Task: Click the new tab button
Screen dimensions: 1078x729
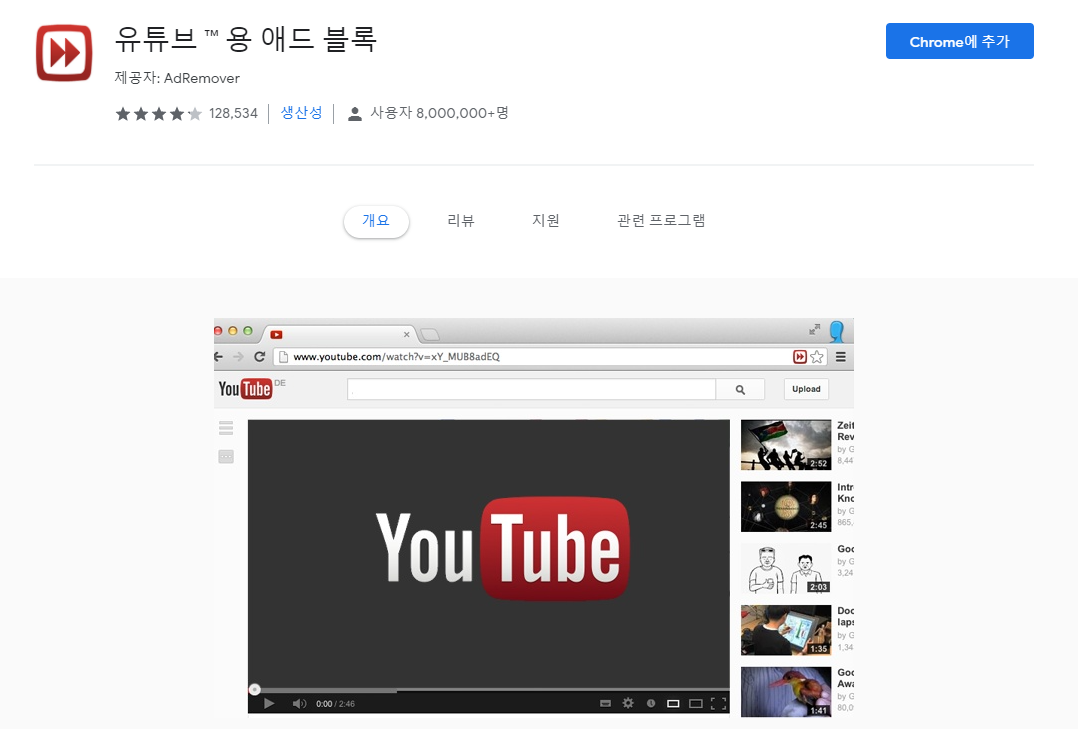Action: click(430, 334)
